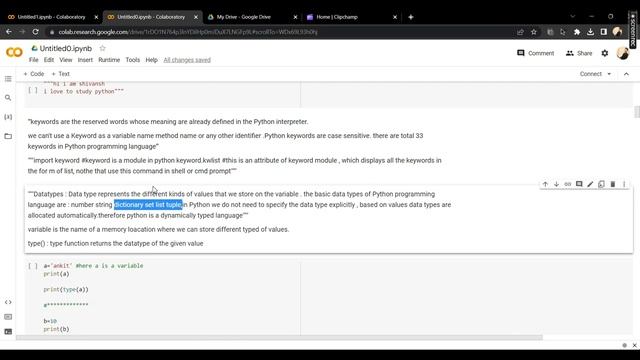This screenshot has height=360, width=640.
Task: Click the Colab CO logo
Action: pos(14,52)
